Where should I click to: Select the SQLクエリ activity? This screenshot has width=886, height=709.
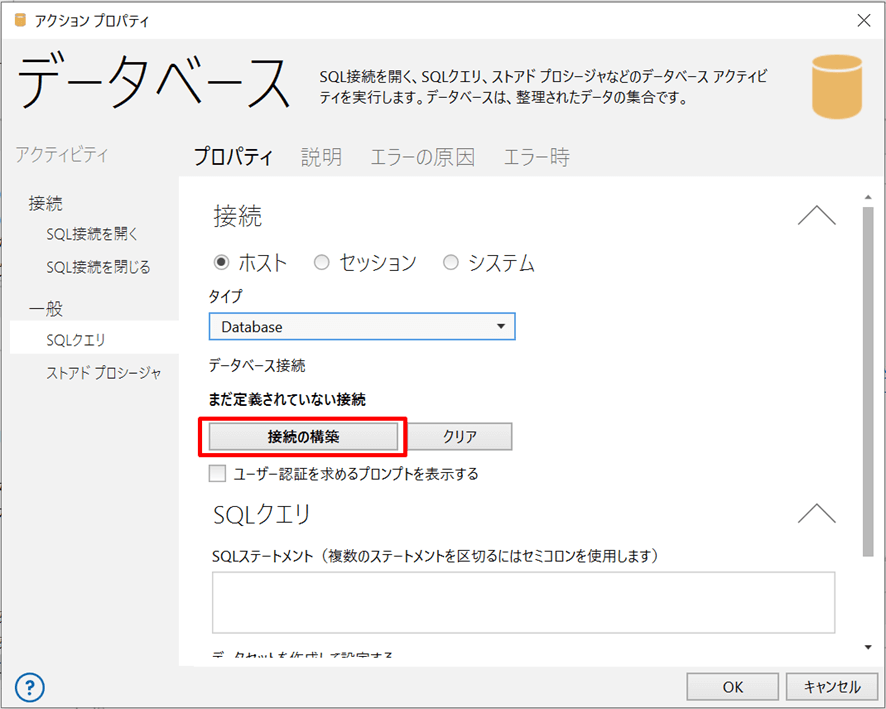pyautogui.click(x=94, y=340)
